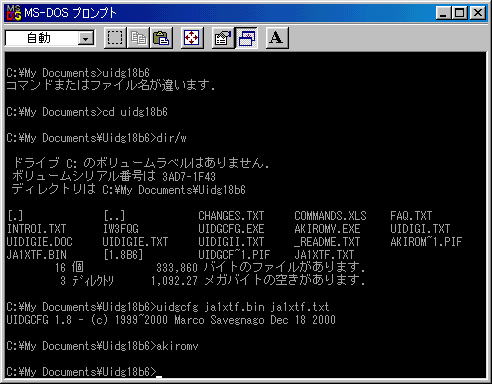Open Font settings with the A icon
492x384 pixels.
(277, 38)
